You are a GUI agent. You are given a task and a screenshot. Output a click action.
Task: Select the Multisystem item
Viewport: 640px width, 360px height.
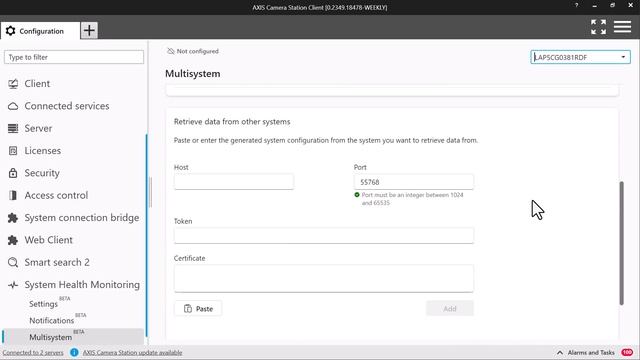coord(73,337)
